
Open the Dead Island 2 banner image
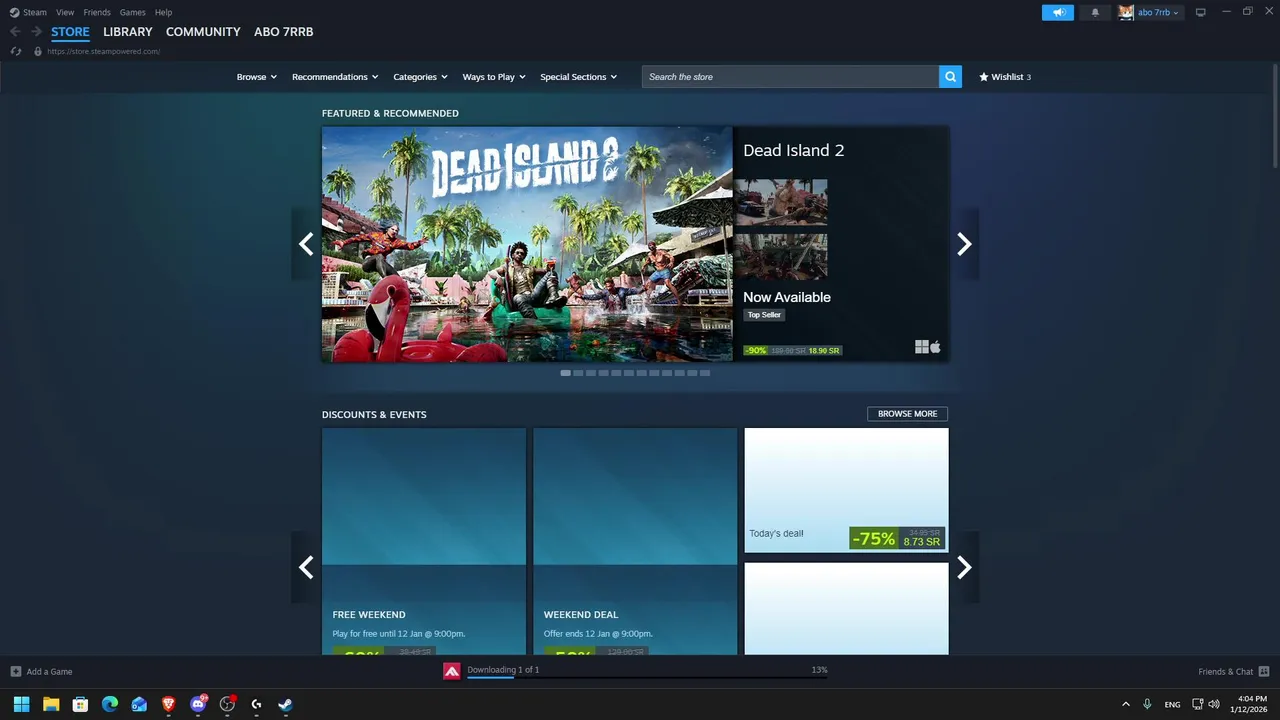coord(527,244)
